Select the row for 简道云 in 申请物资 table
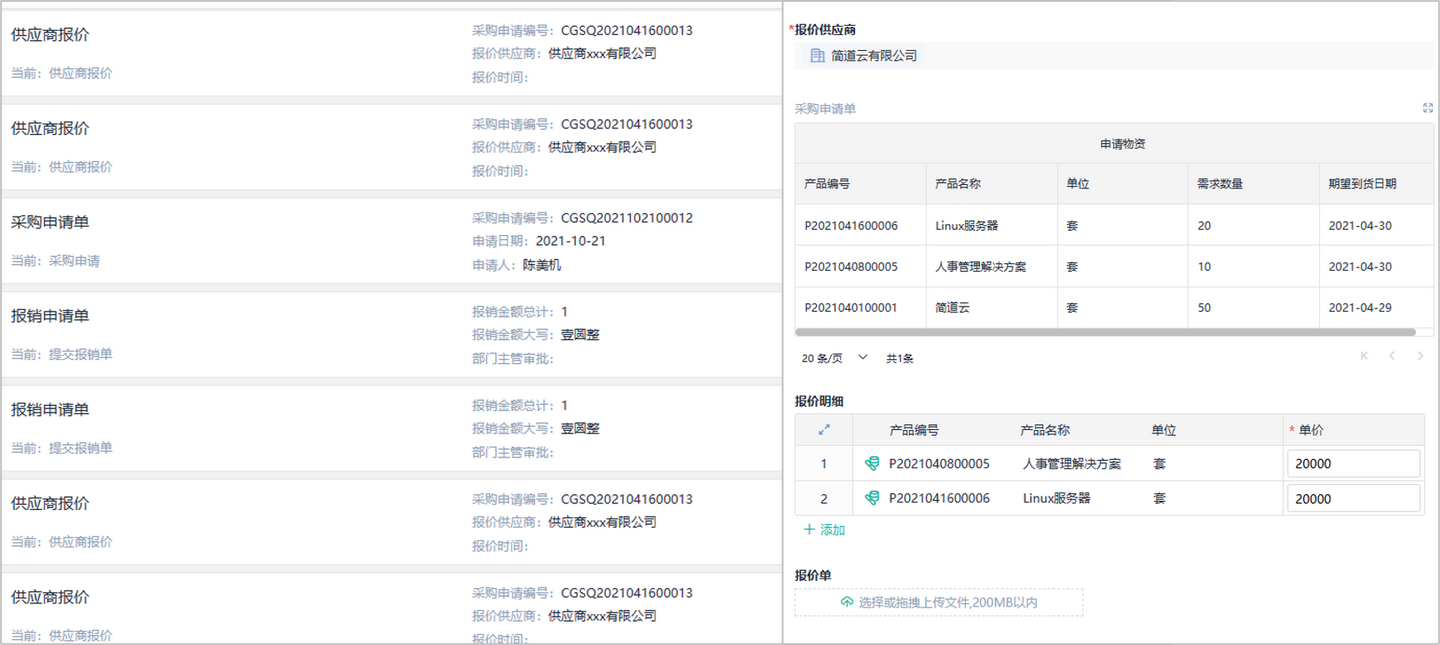Viewport: 1440px width, 645px height. tap(1100, 307)
